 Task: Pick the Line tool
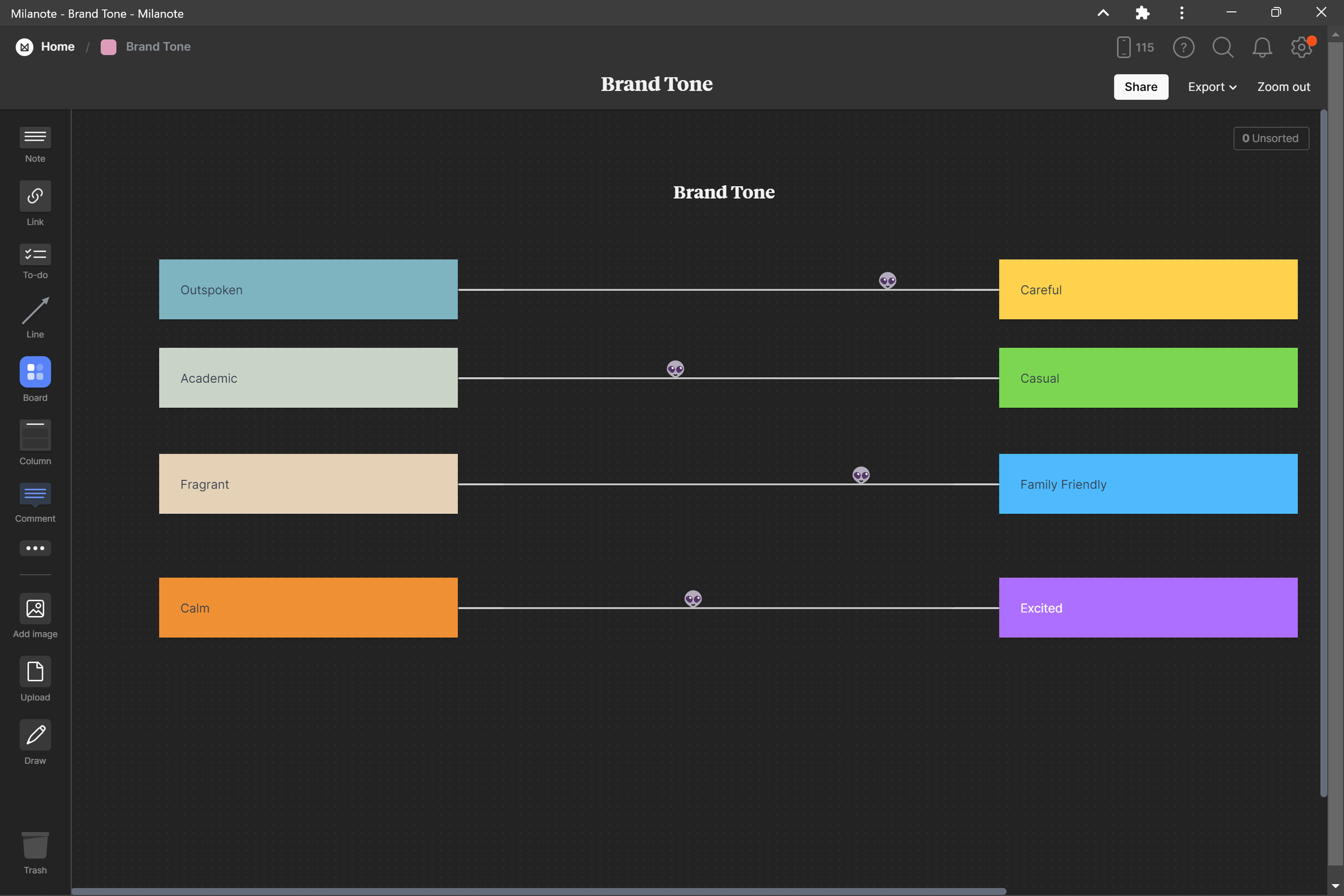(x=35, y=311)
